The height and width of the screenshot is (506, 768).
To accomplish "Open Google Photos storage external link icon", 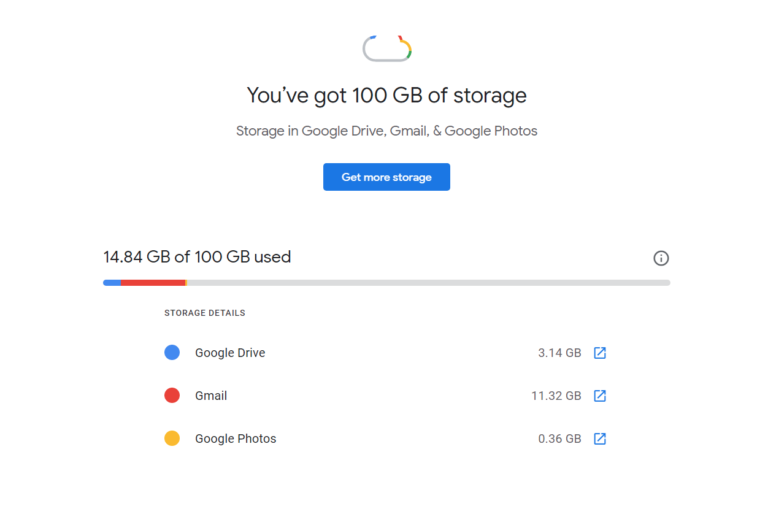I will pyautogui.click(x=600, y=439).
